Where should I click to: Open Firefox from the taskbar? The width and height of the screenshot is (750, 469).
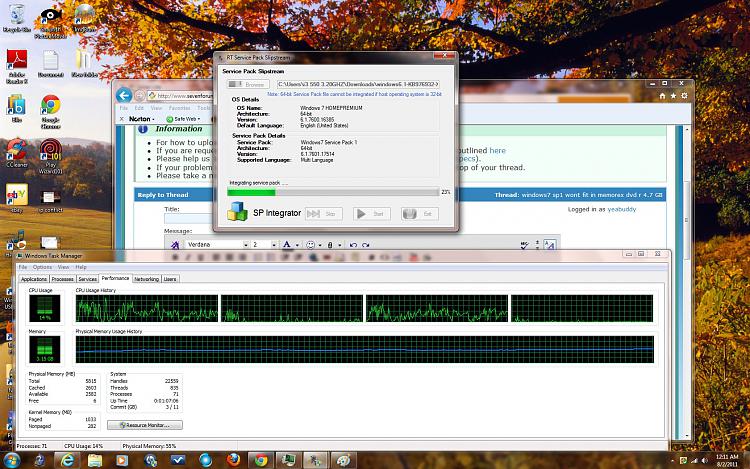tap(233, 460)
